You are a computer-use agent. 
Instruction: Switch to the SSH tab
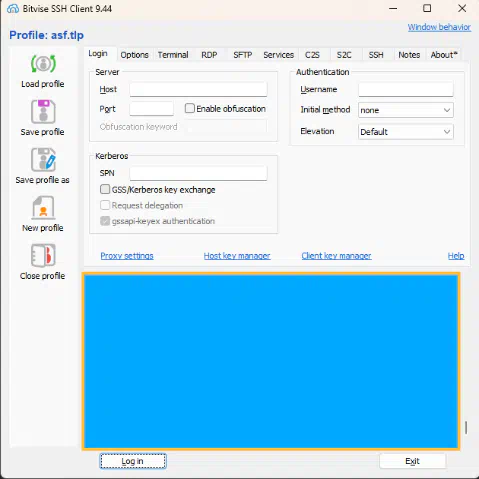coord(376,55)
